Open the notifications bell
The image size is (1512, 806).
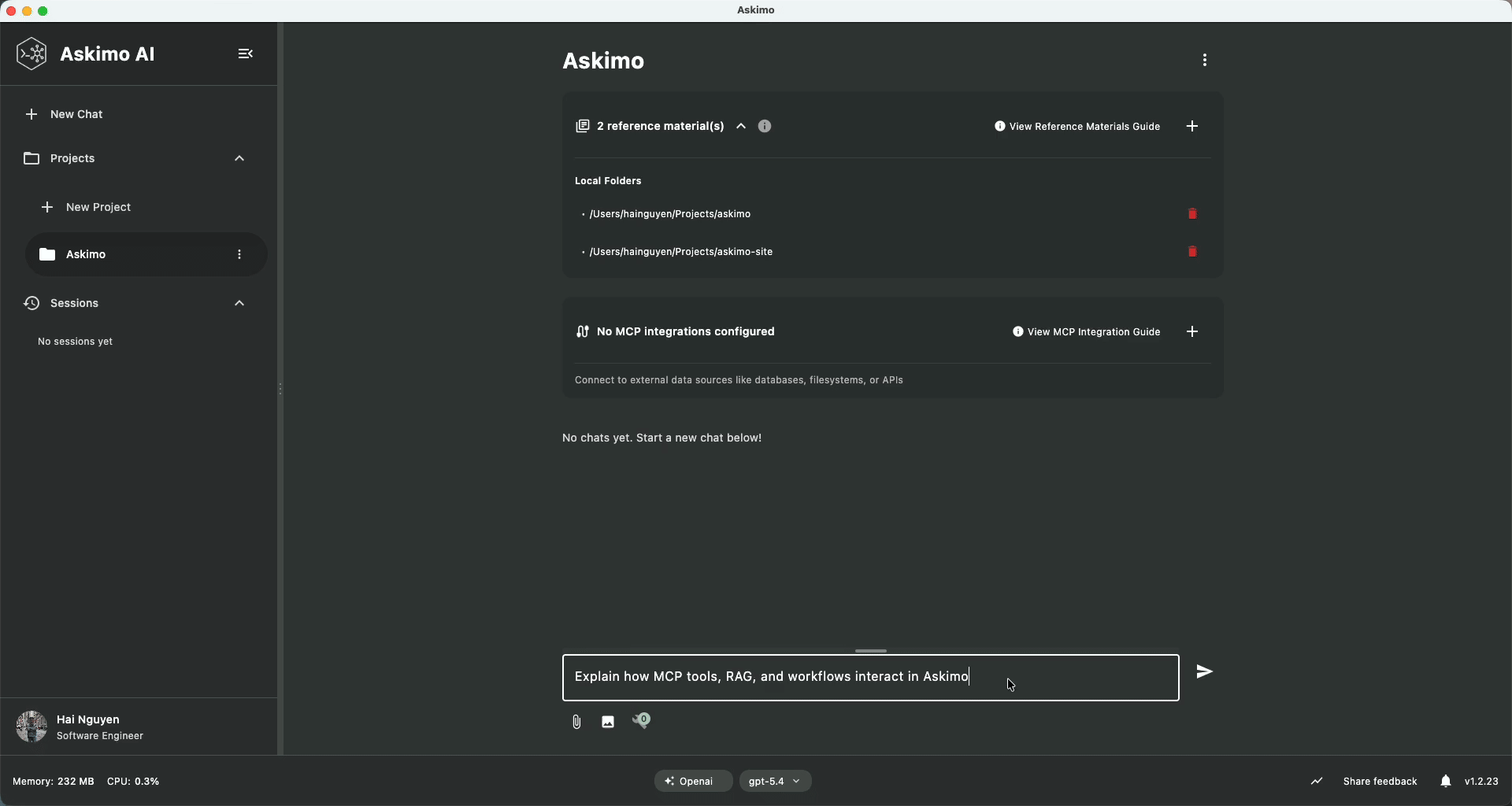(x=1445, y=781)
